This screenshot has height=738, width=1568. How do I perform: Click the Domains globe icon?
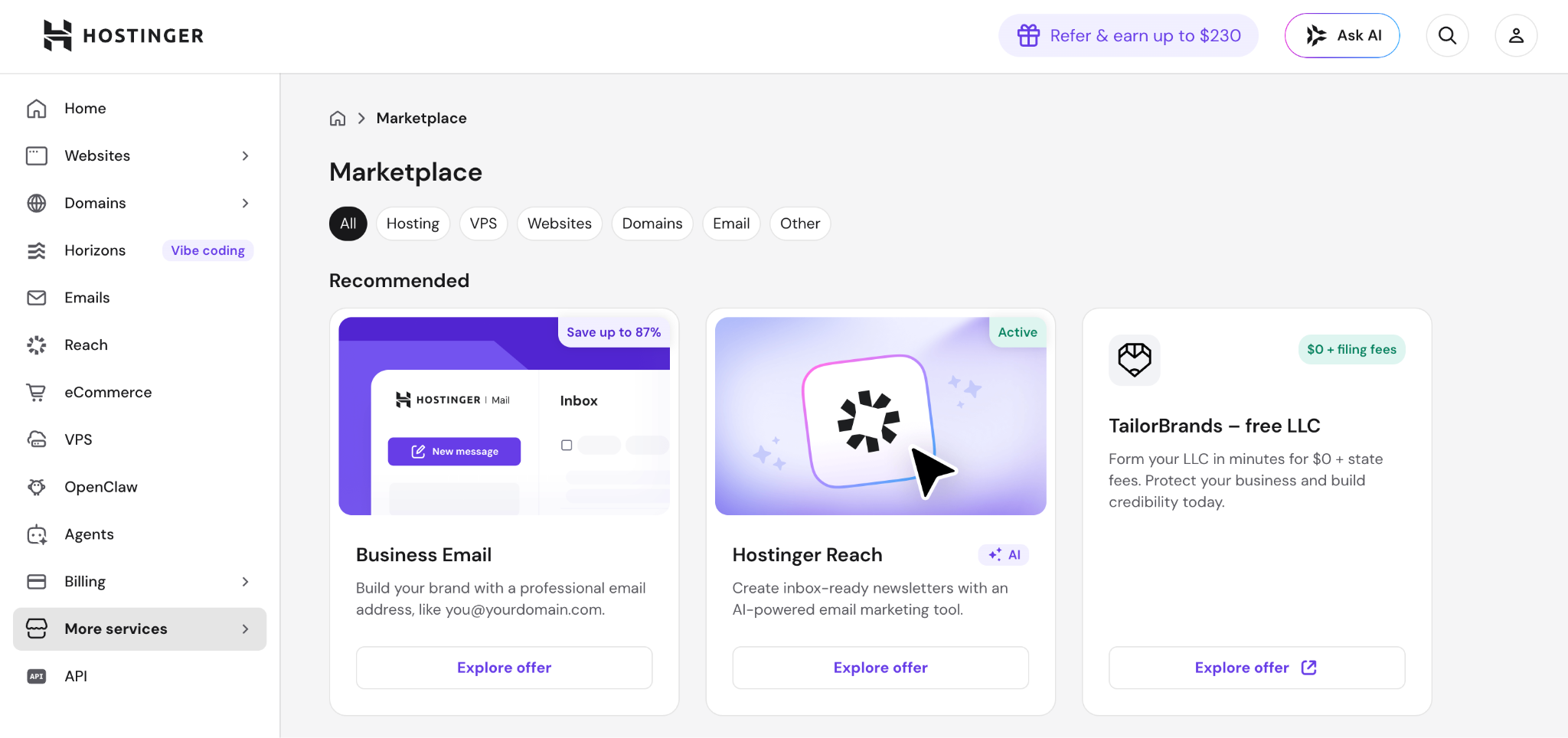(37, 203)
